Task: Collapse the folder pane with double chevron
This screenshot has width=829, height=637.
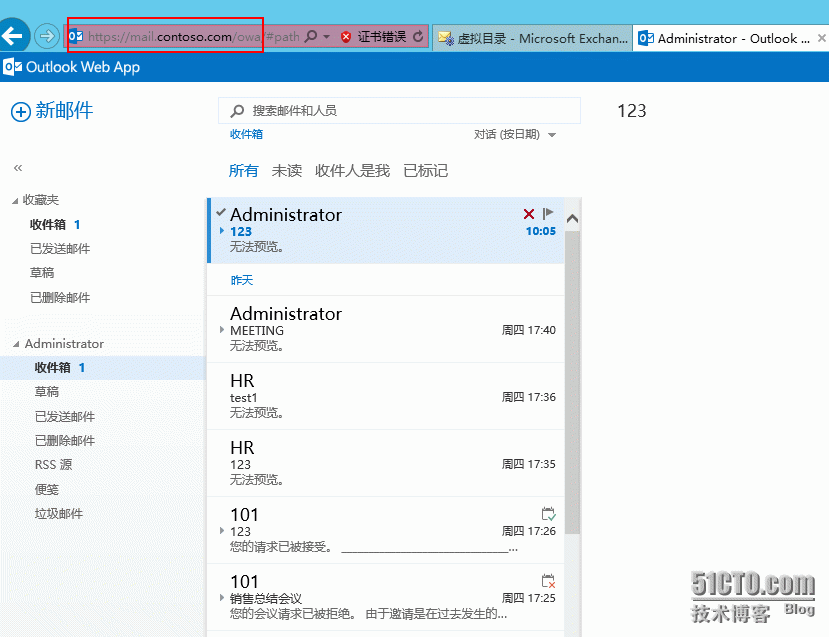Action: [x=18, y=168]
